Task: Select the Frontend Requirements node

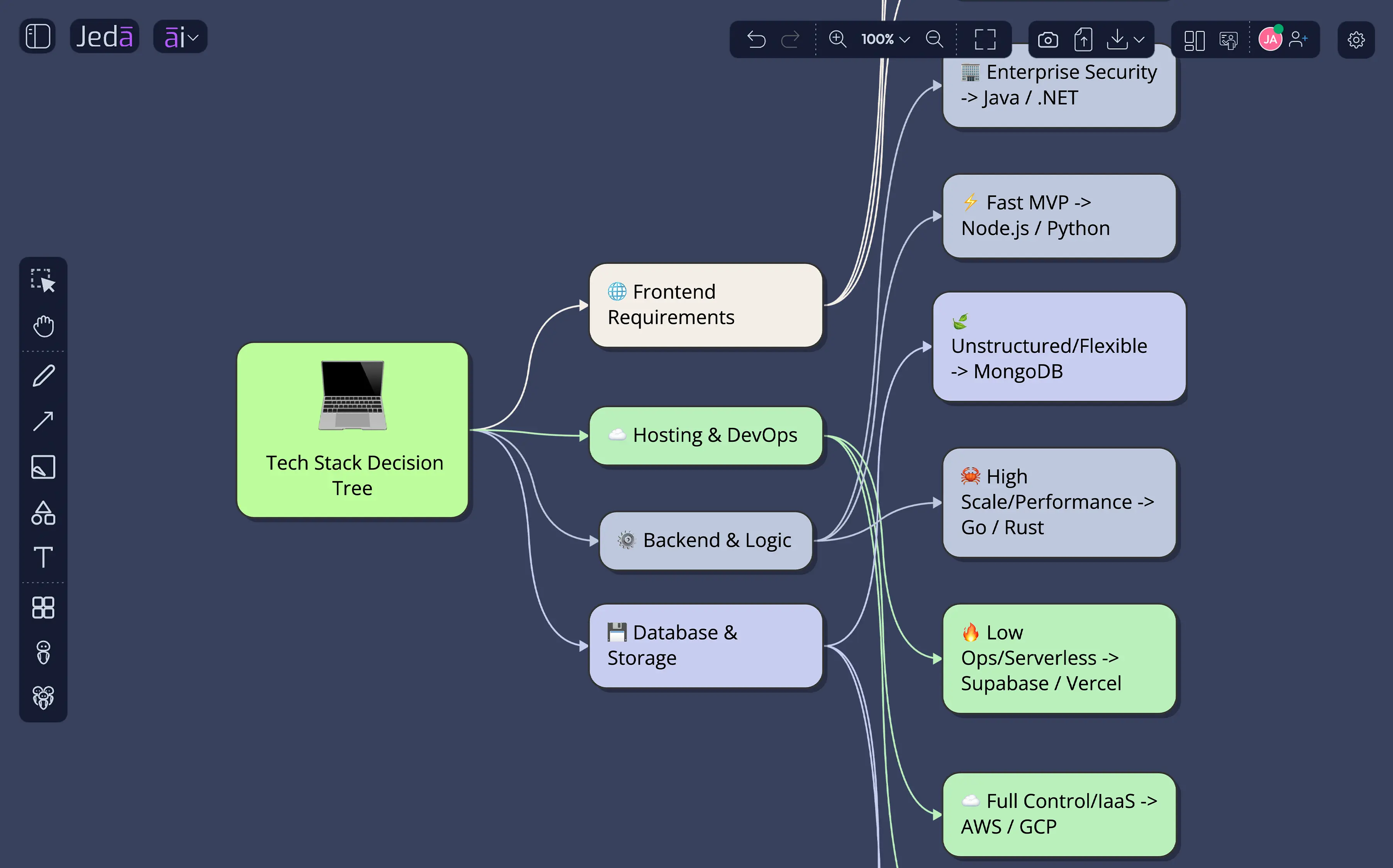Action: (x=706, y=305)
